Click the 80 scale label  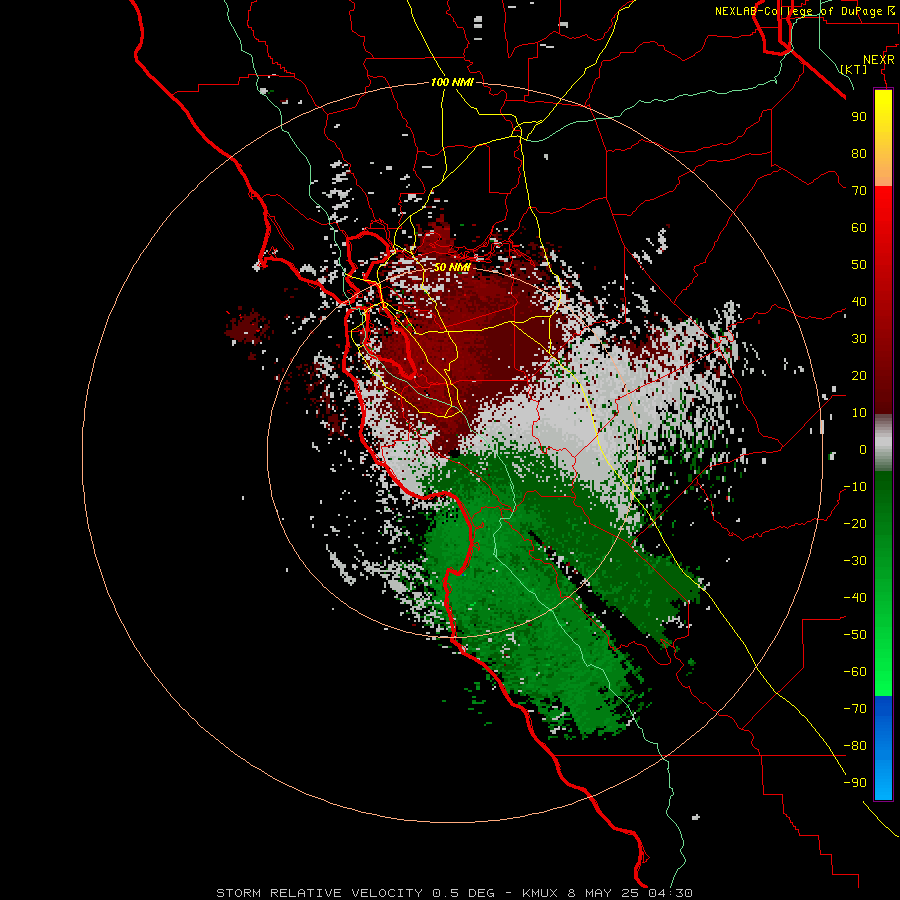click(x=859, y=154)
